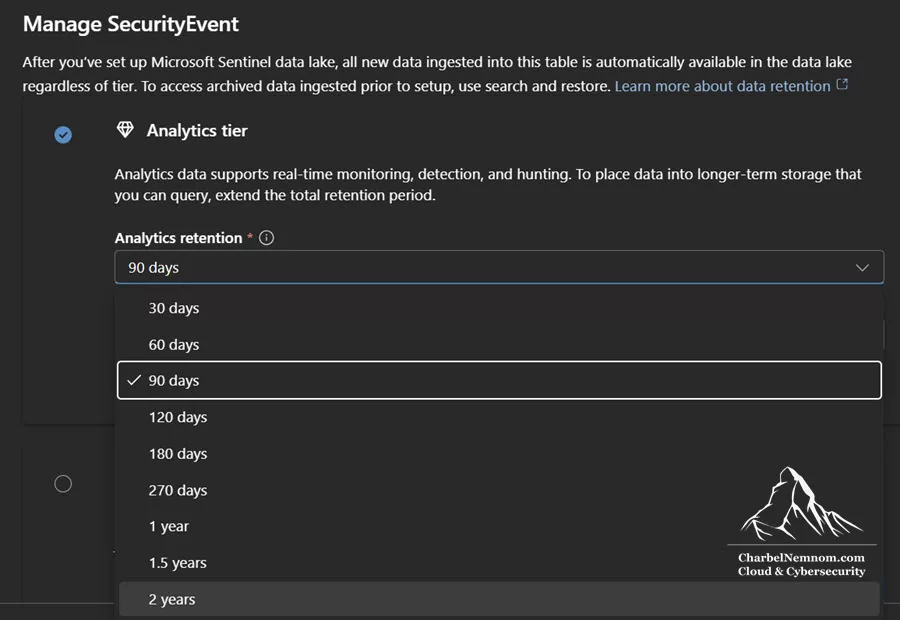Image resolution: width=900 pixels, height=620 pixels.
Task: Click the Analytics tier diamond icon
Action: coord(125,130)
